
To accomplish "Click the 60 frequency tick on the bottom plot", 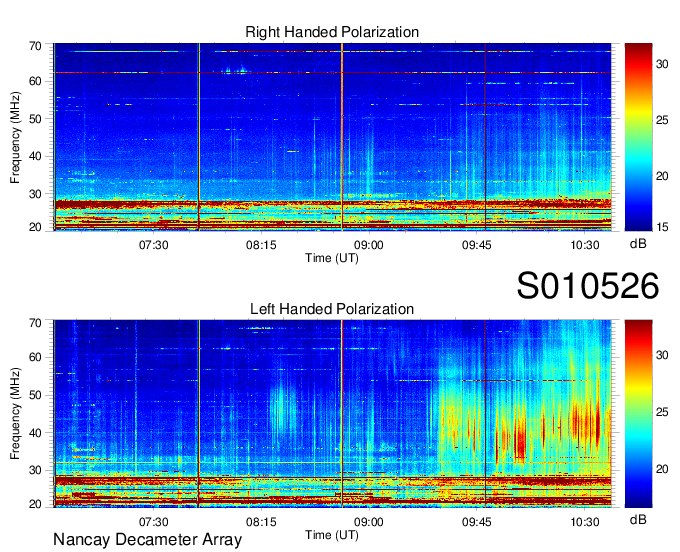I will click(x=35, y=358).
